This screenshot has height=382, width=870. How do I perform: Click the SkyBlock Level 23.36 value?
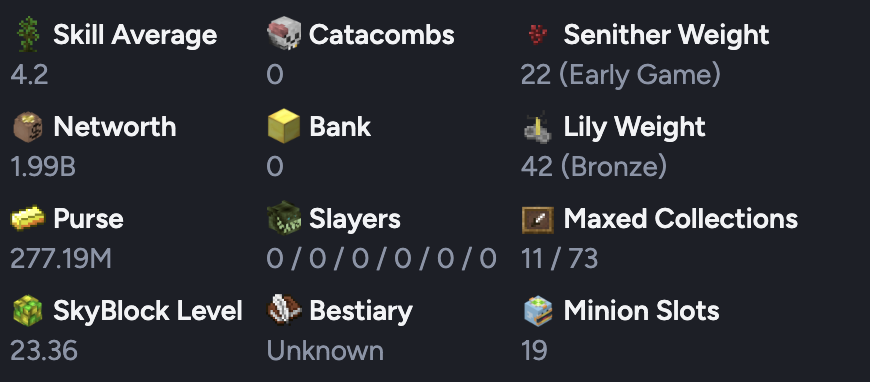tap(44, 351)
